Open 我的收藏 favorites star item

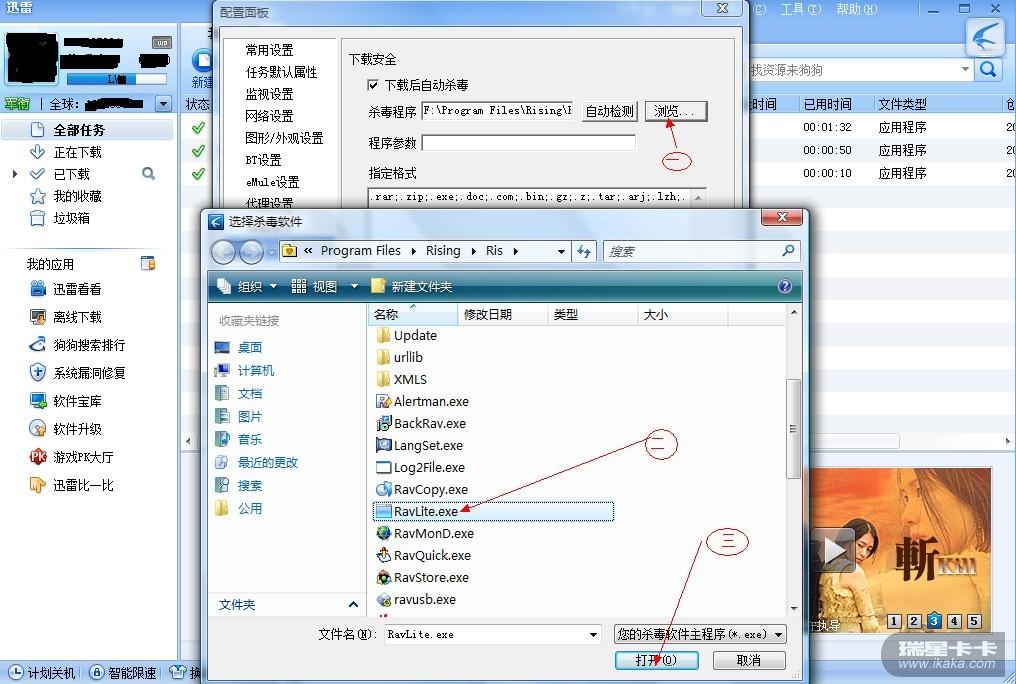(77, 196)
